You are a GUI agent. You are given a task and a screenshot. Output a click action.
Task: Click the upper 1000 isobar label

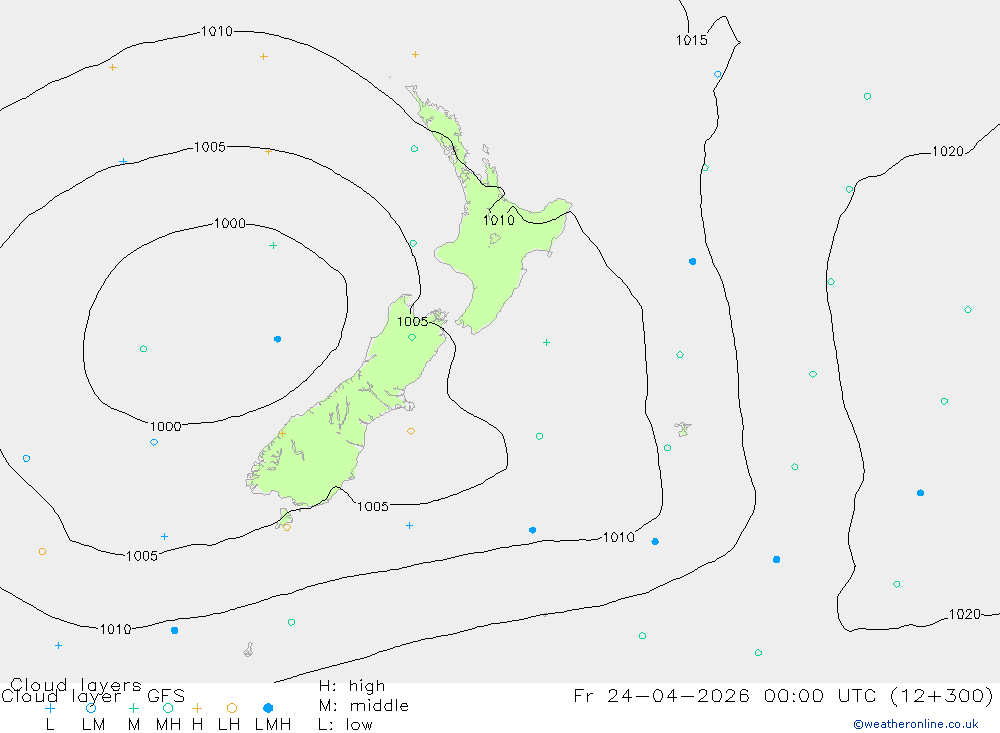(230, 223)
